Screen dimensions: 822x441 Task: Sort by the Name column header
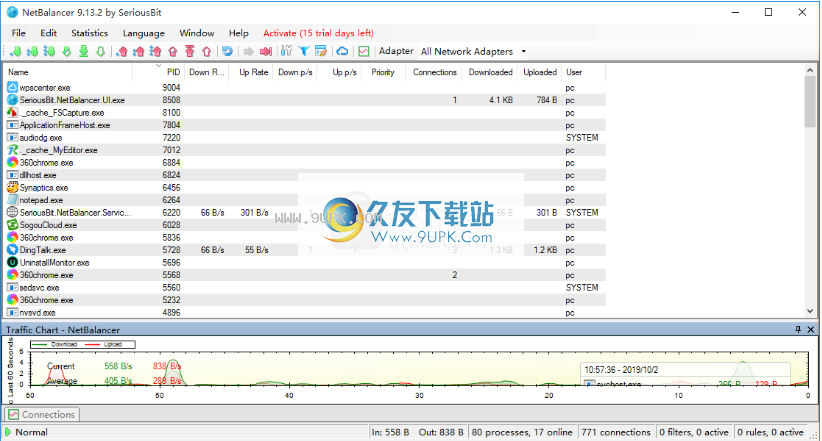68,72
